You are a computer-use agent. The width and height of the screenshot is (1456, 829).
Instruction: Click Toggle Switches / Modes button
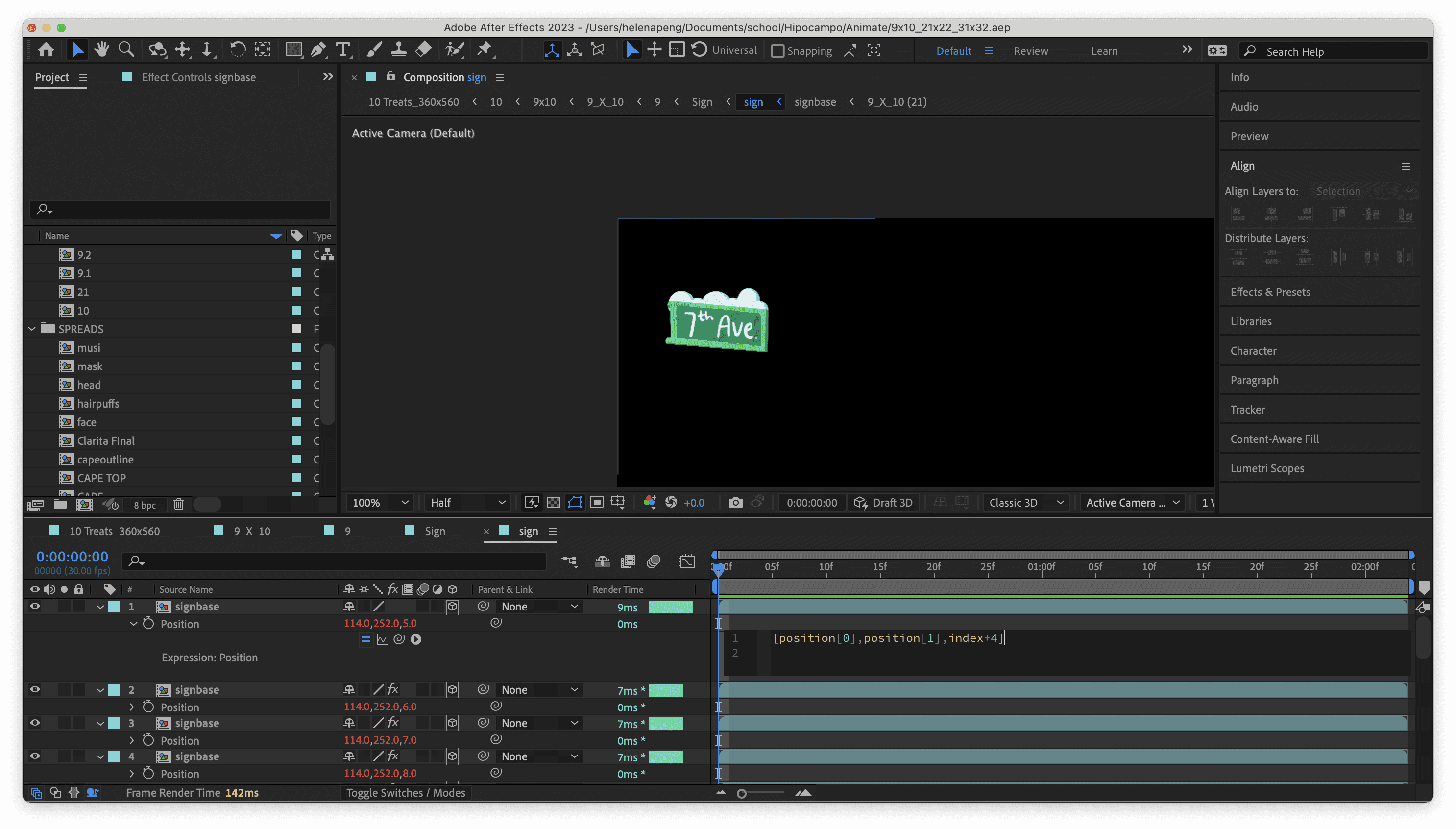click(405, 793)
